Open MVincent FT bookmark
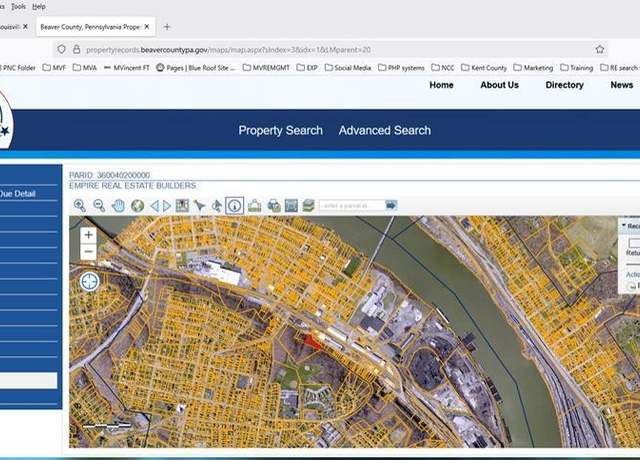 127,68
